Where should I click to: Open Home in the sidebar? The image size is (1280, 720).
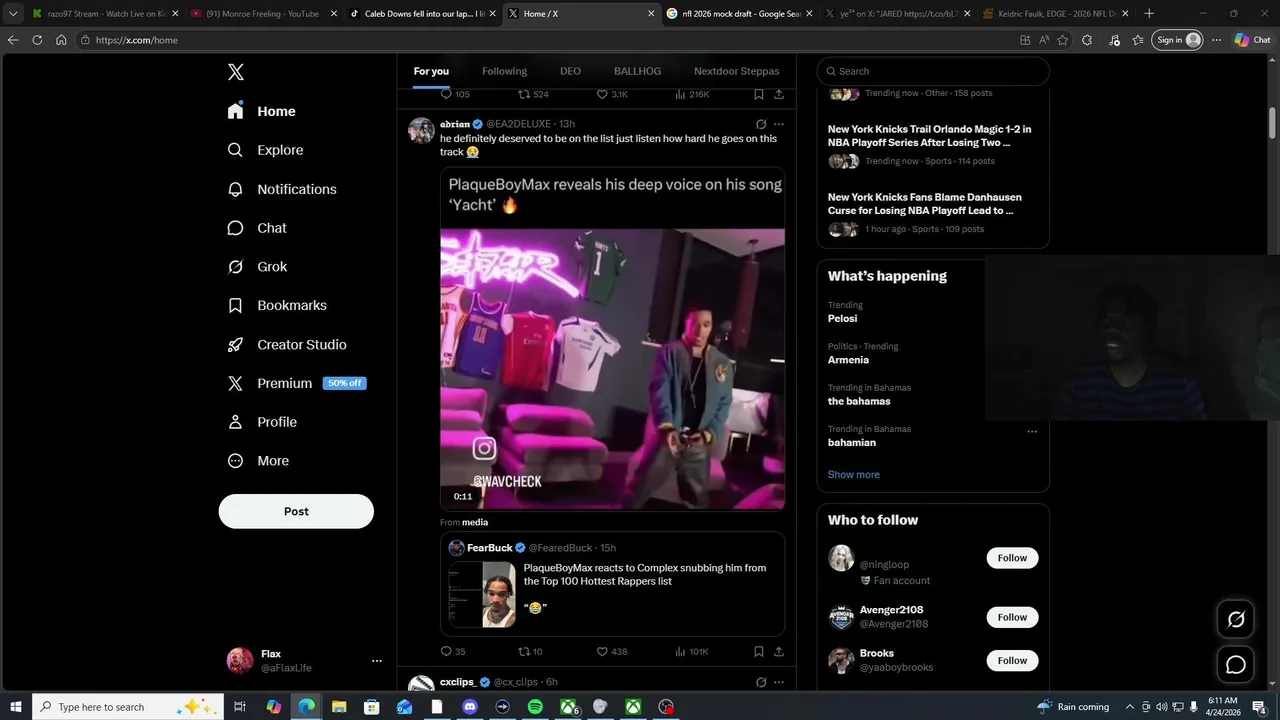click(x=261, y=111)
